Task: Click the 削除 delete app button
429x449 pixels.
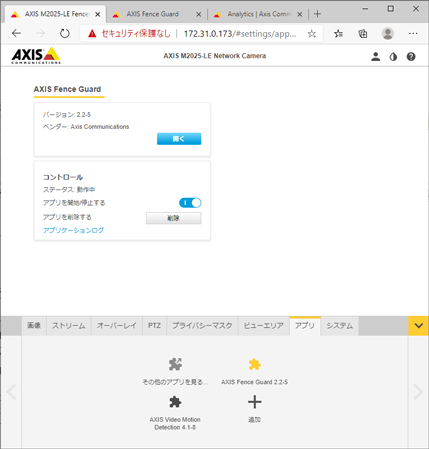Action: (174, 218)
